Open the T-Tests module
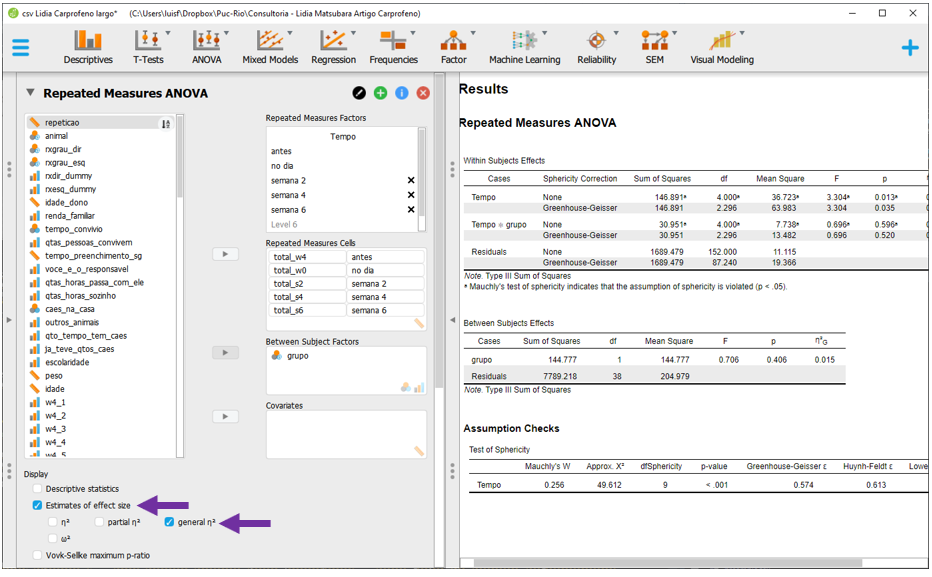 pos(148,47)
